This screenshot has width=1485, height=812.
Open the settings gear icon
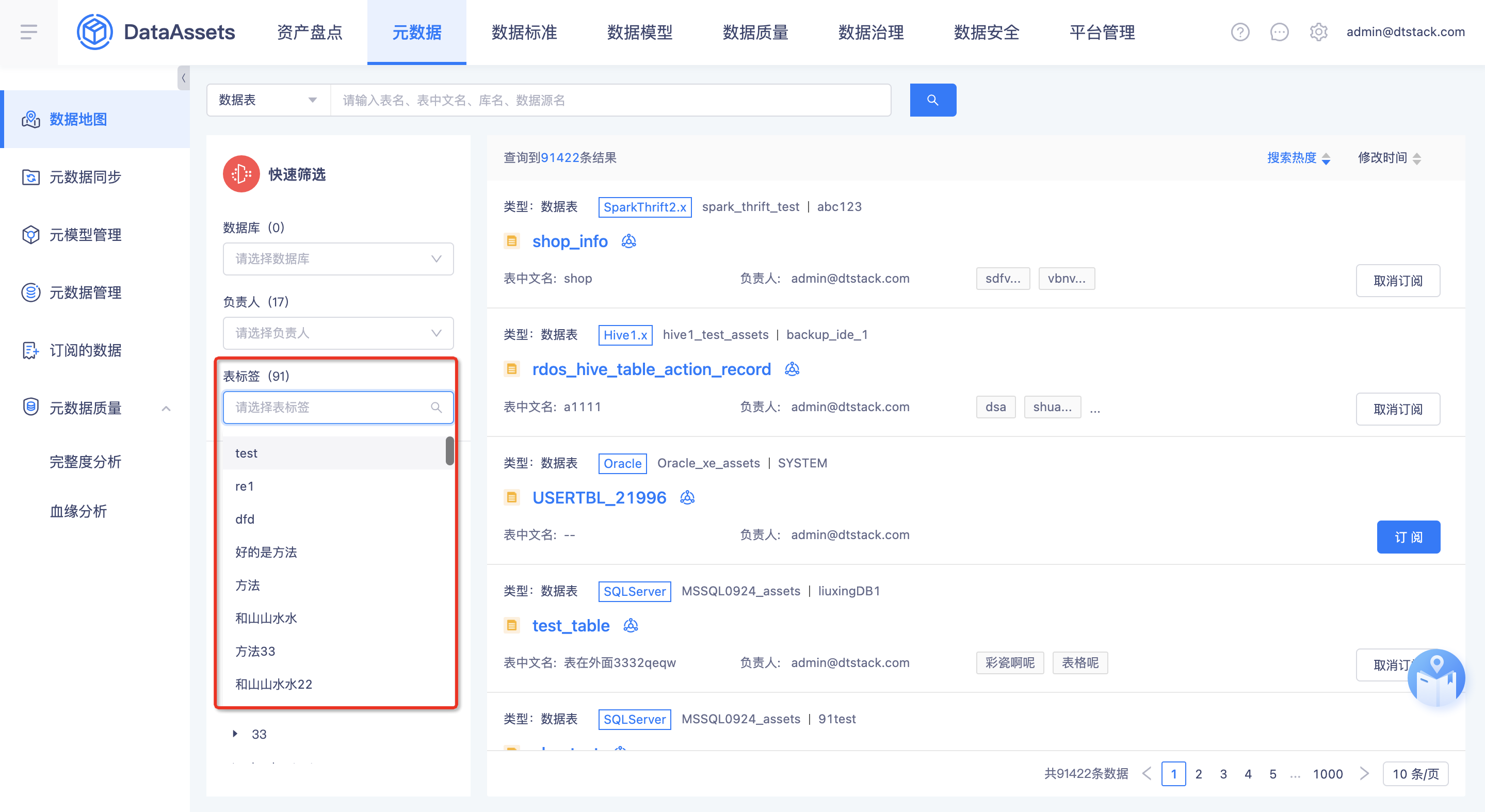tap(1318, 31)
